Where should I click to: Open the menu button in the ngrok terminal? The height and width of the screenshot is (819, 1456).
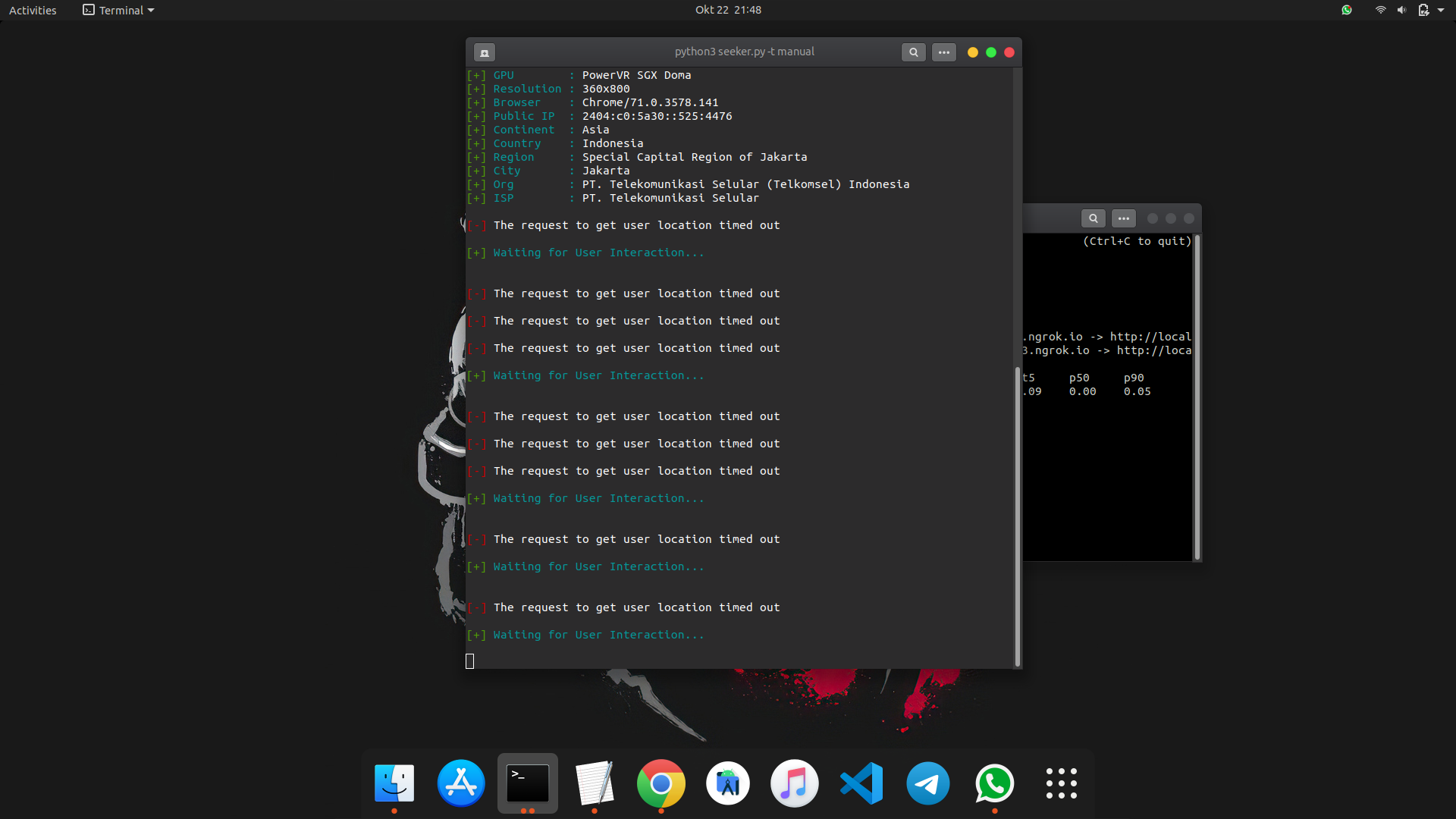click(x=1124, y=218)
